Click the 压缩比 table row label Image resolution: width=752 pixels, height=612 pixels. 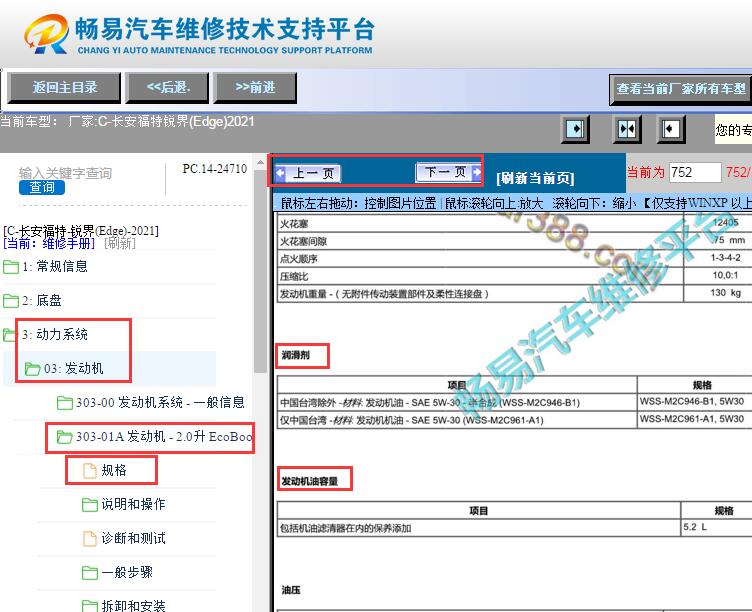click(x=294, y=277)
